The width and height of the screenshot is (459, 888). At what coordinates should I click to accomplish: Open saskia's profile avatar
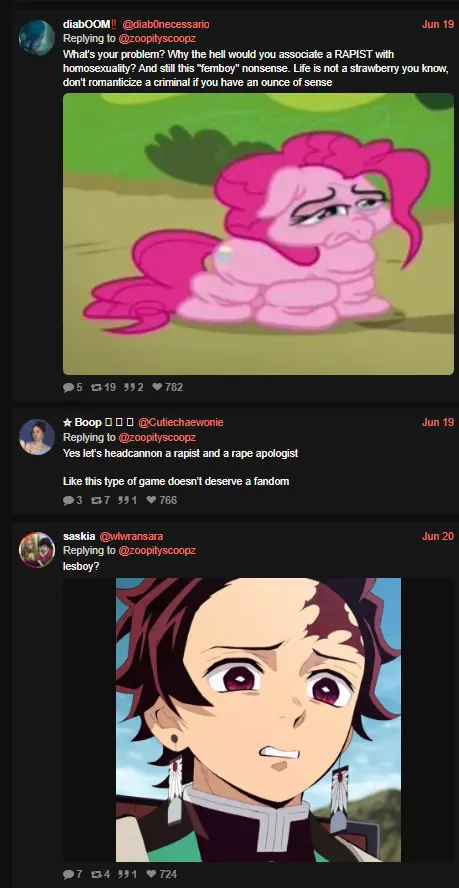pos(37,550)
